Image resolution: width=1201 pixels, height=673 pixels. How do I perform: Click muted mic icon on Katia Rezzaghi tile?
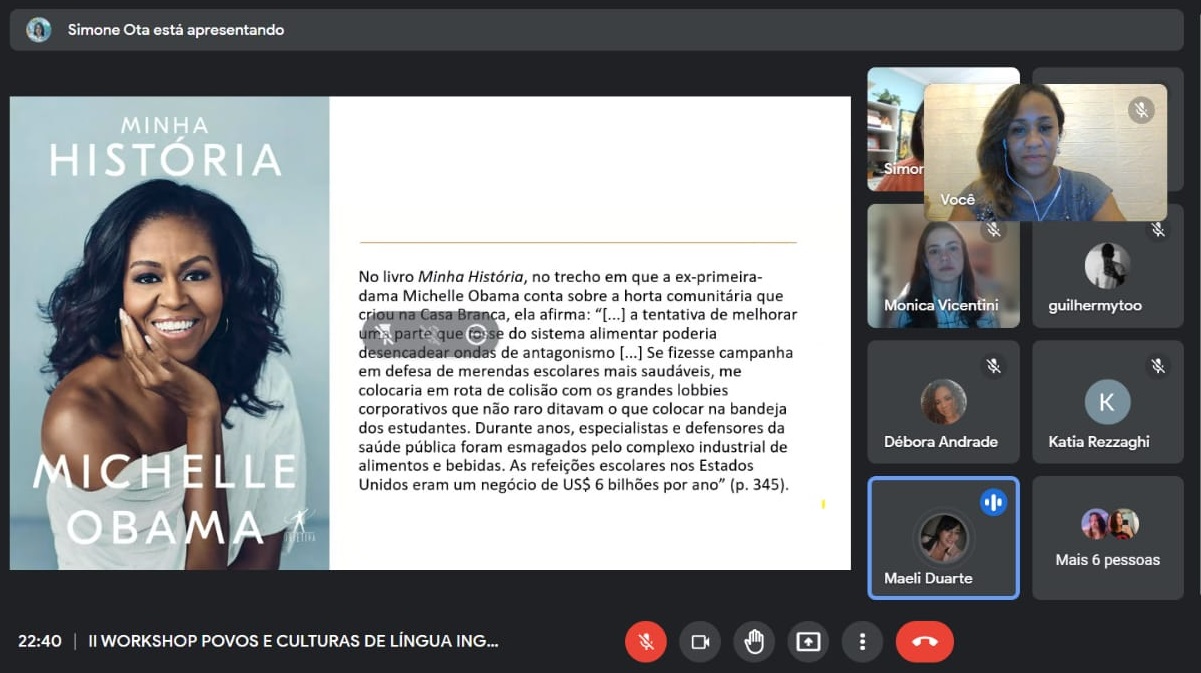pyautogui.click(x=1158, y=366)
